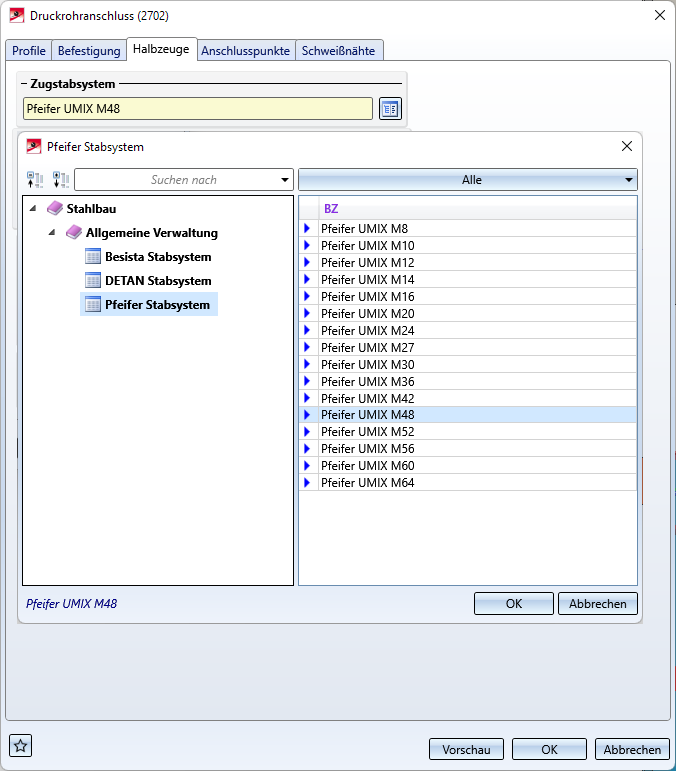Open the Anschlusspunkte tab
The image size is (676, 771).
(x=245, y=51)
